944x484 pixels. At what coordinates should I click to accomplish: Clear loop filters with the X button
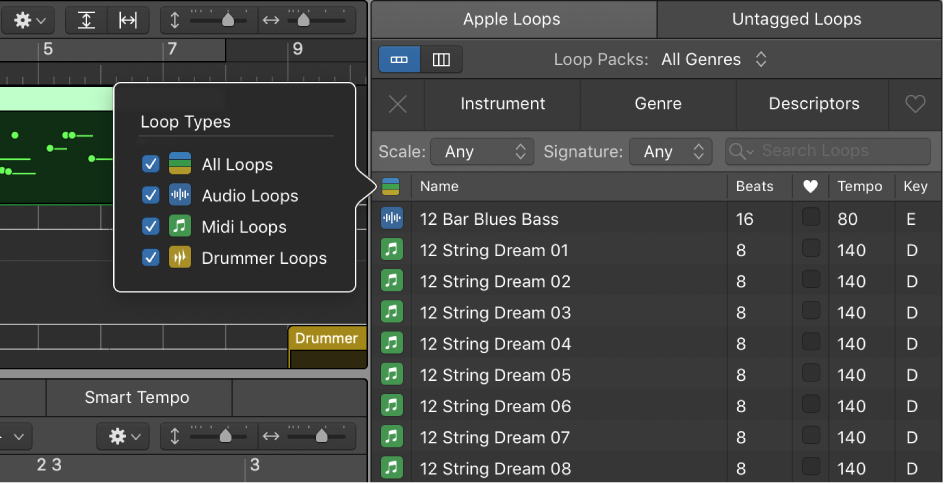[x=398, y=104]
